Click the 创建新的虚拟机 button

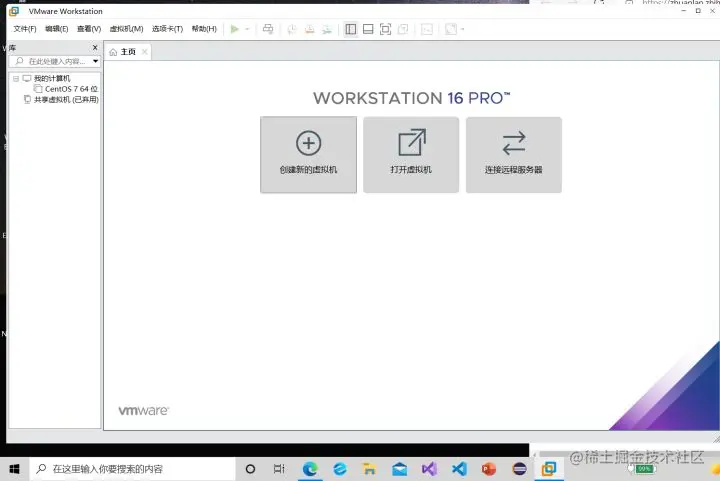click(308, 155)
